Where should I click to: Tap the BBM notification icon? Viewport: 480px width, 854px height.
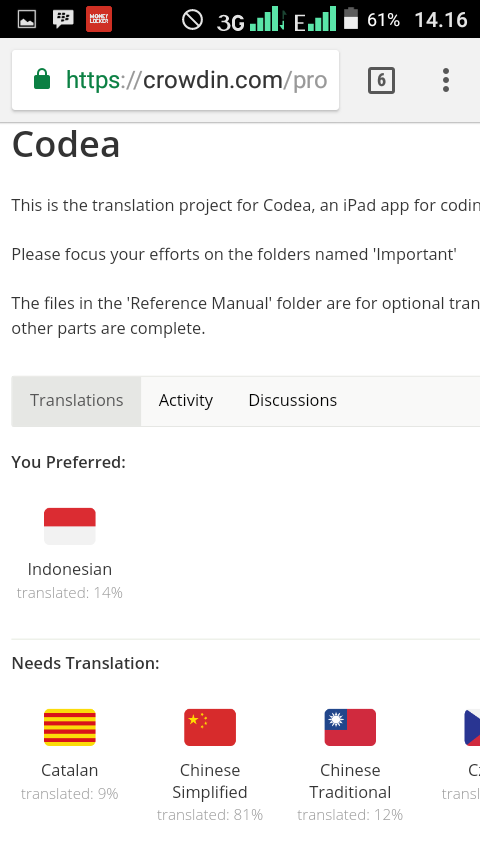pyautogui.click(x=63, y=20)
